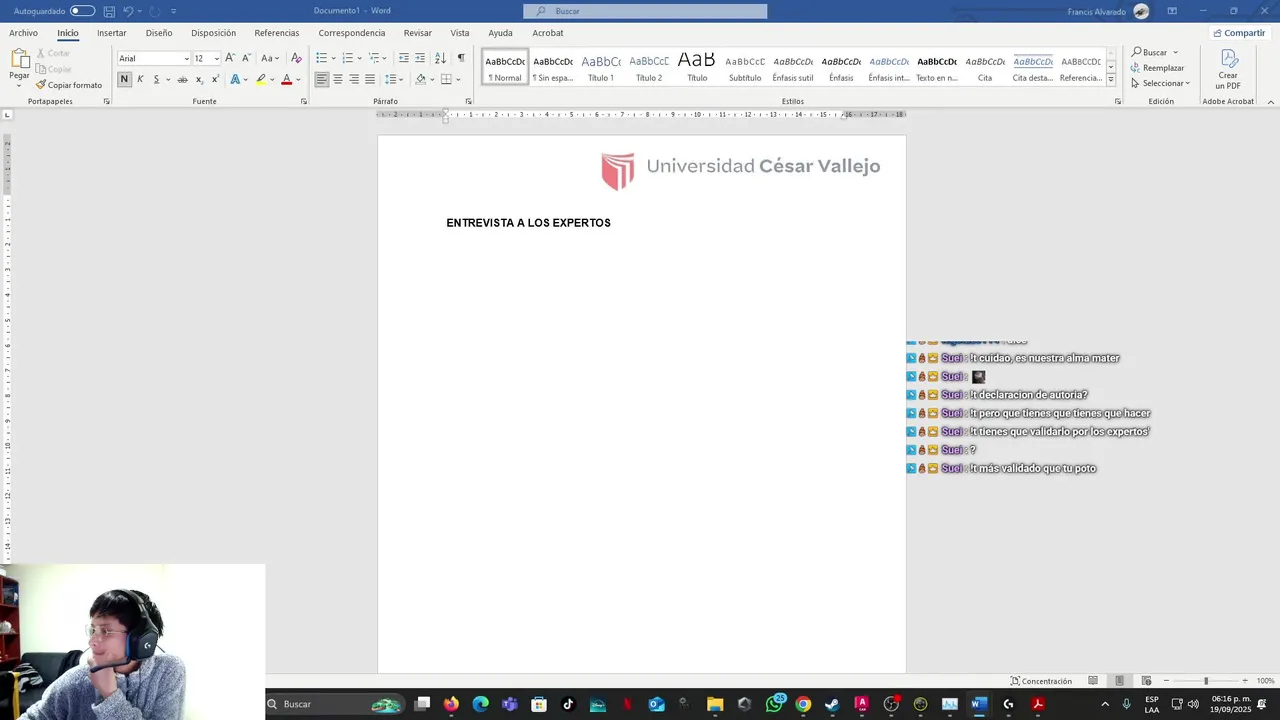The image size is (1280, 720).
Task: Switch to Diseño tab
Action: [x=159, y=33]
